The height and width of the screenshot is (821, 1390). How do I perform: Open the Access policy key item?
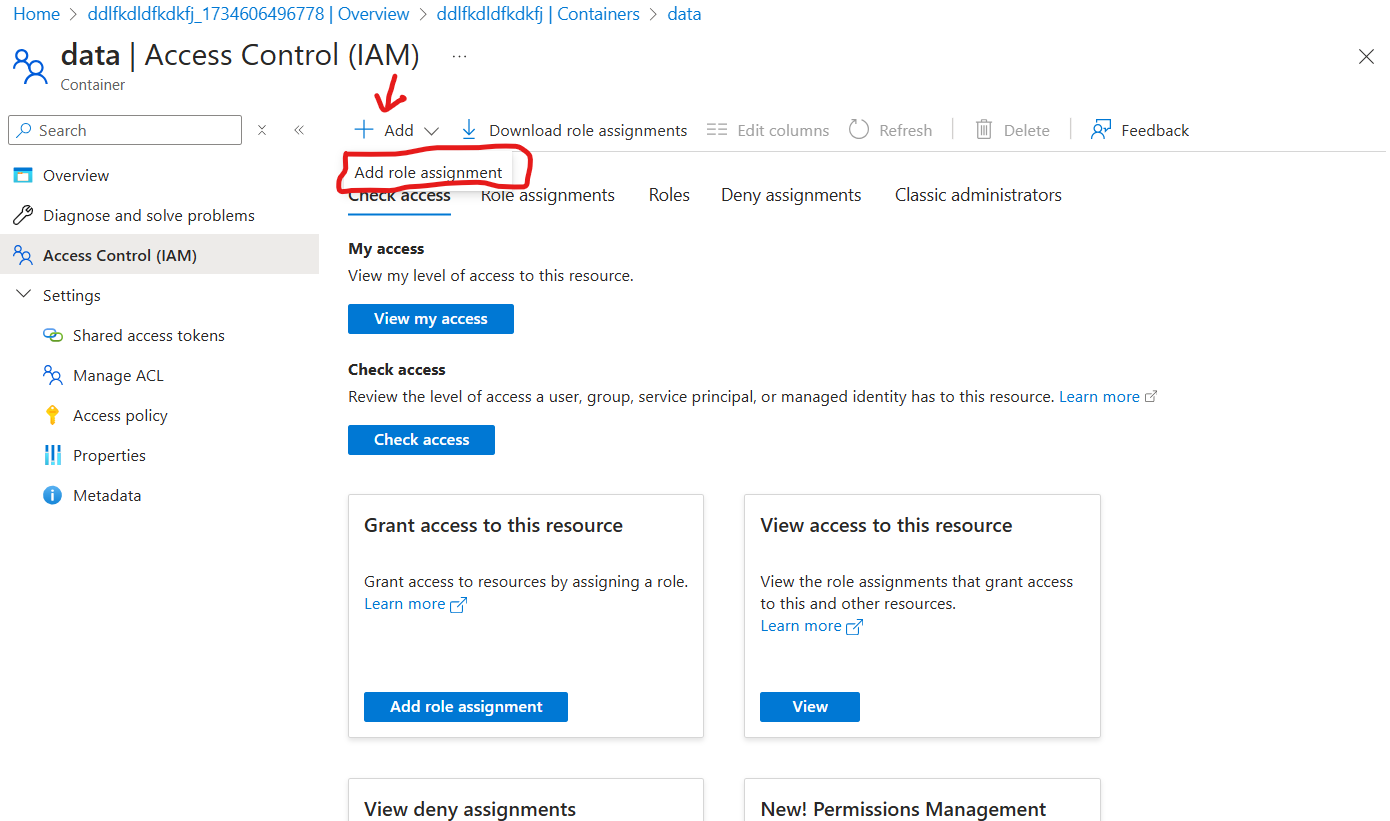[120, 416]
